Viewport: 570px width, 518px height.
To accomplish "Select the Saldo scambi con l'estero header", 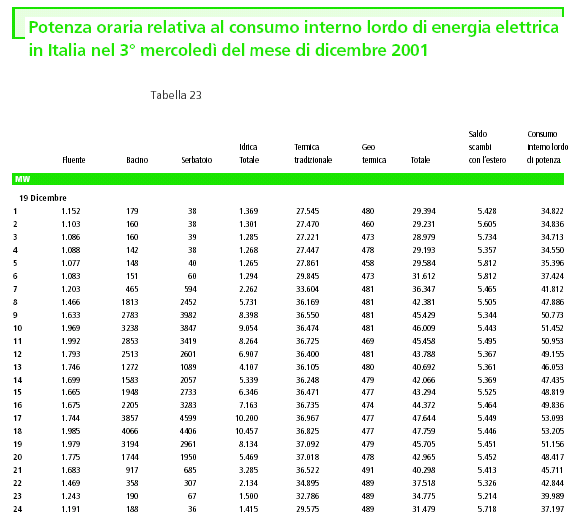I will tap(487, 147).
